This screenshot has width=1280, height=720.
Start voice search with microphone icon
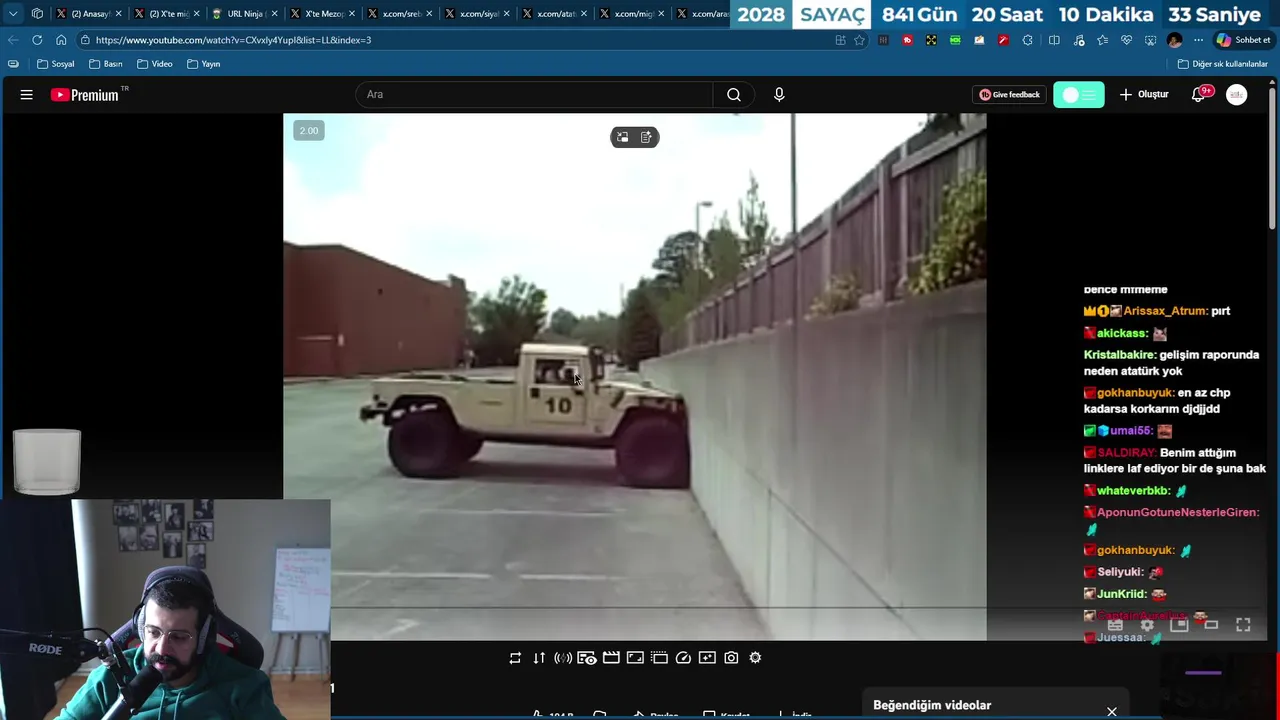click(779, 95)
